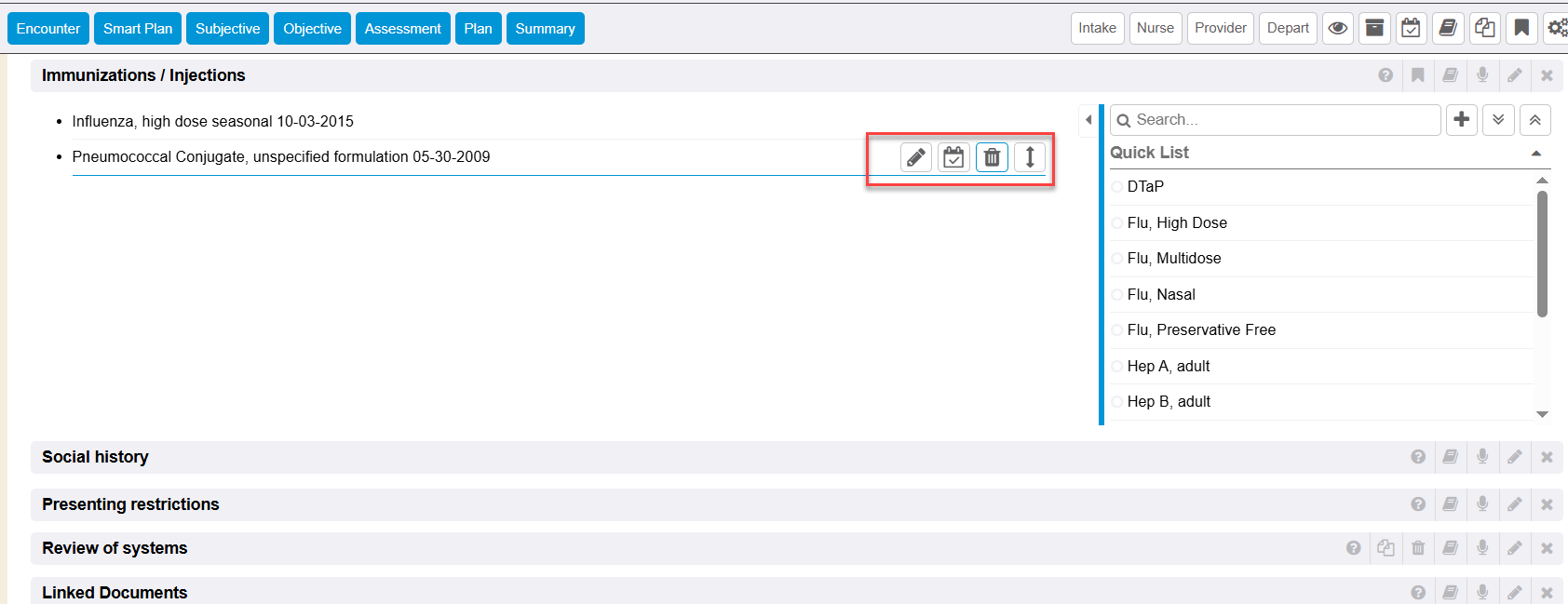
Task: Click the pencil edit icon for Pneumococcal Conjugate
Action: point(916,157)
